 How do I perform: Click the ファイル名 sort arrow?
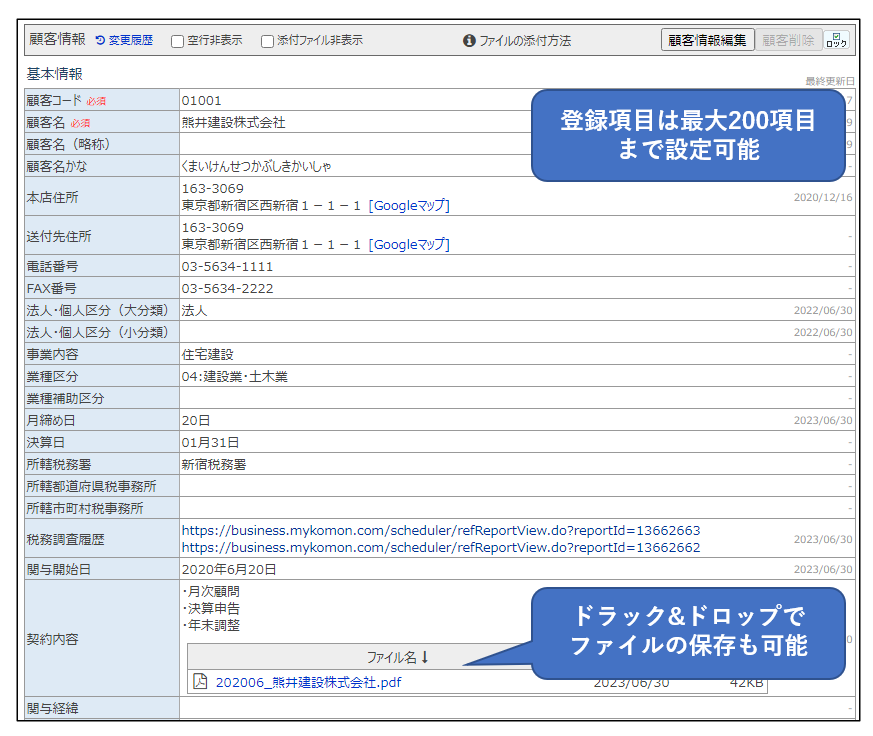pyautogui.click(x=424, y=657)
